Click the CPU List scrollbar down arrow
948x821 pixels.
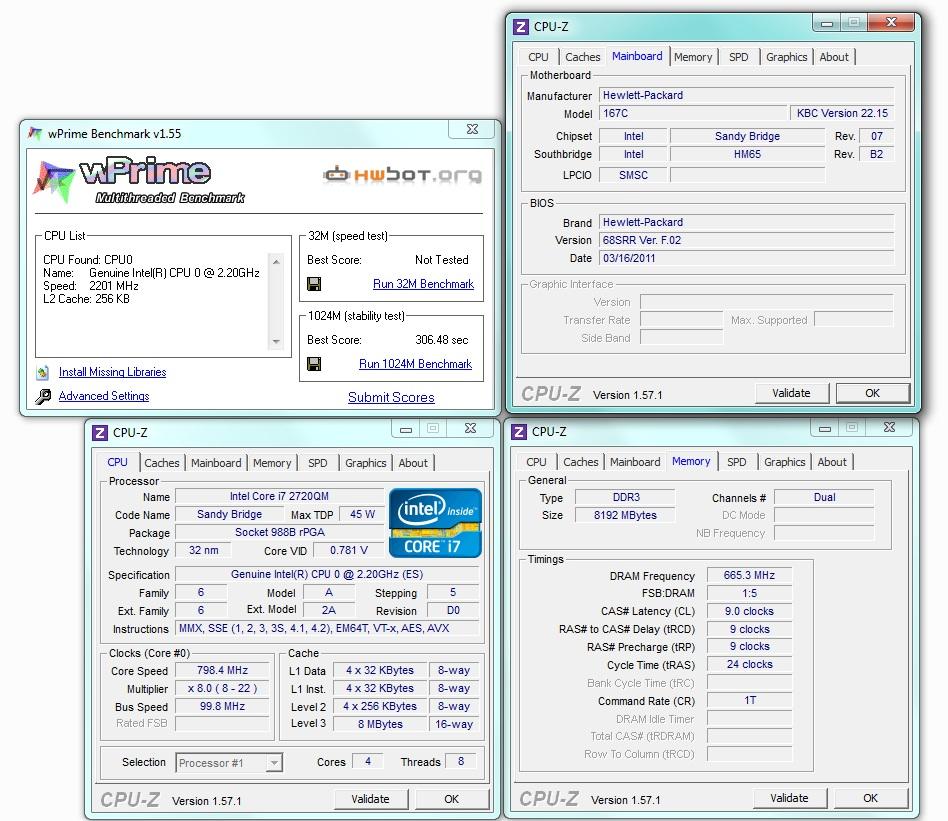click(x=276, y=342)
